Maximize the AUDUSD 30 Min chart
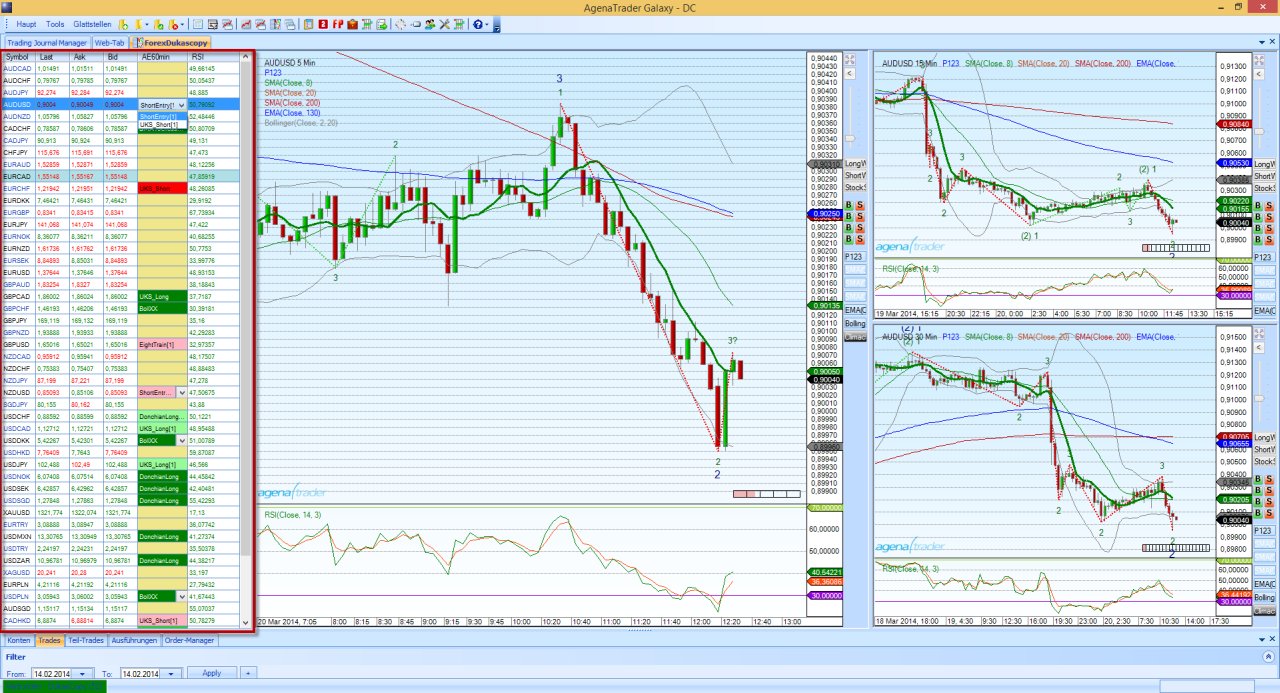The image size is (1280, 693). [x=1259, y=333]
